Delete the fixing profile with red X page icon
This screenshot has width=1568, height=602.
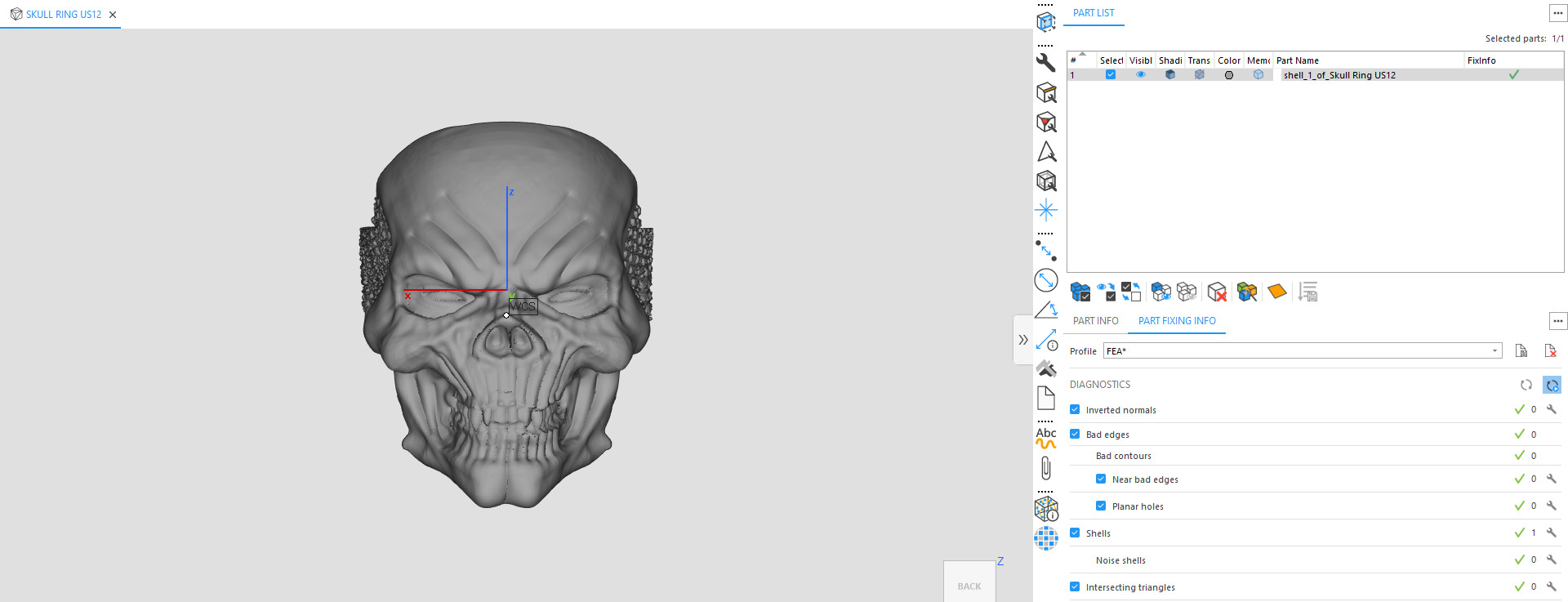(x=1550, y=350)
